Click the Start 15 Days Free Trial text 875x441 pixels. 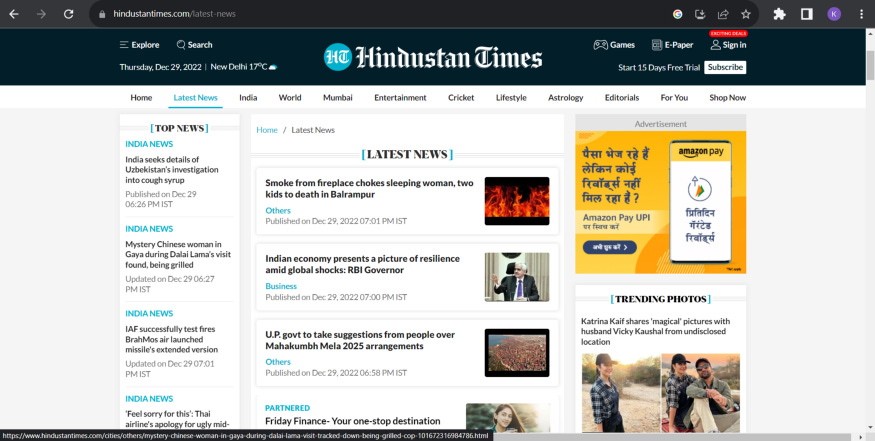[658, 68]
